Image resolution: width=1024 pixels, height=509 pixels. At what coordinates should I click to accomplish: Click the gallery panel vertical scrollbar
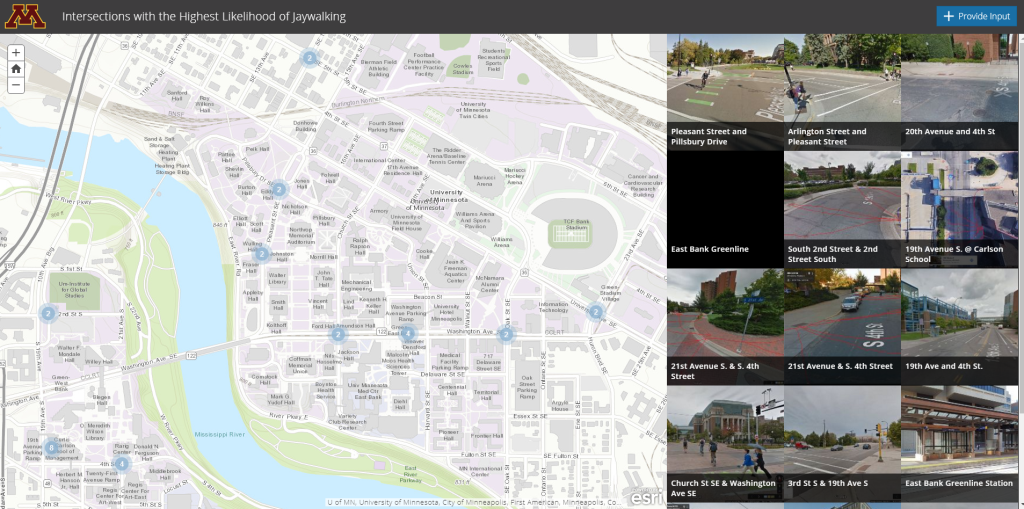pos(1021,271)
